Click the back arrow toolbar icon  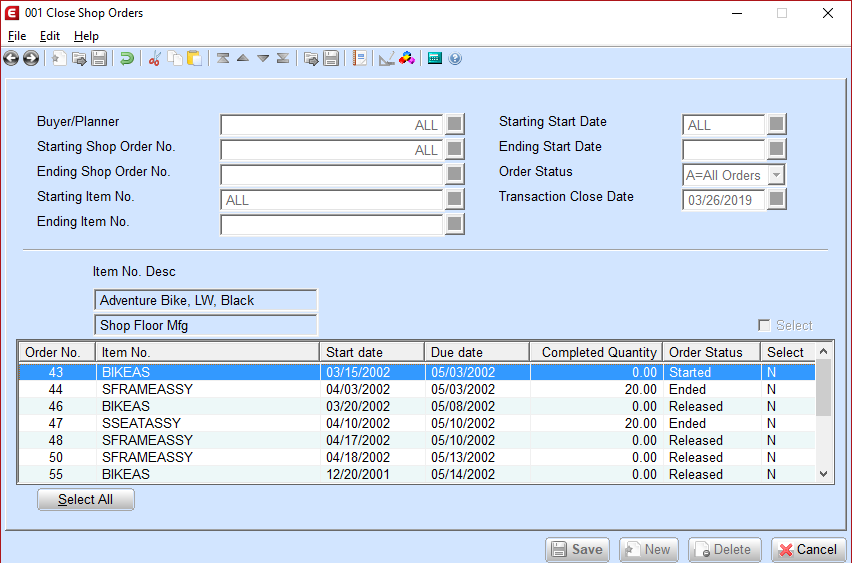[11, 58]
